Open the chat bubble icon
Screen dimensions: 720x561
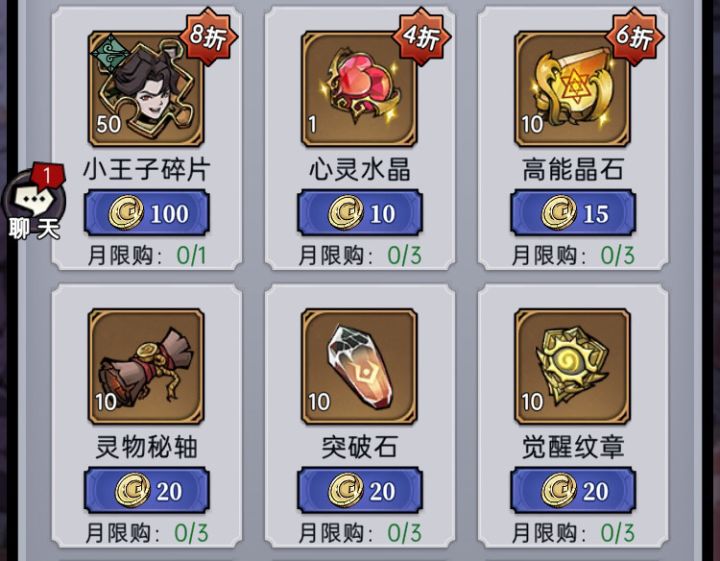pyautogui.click(x=34, y=201)
